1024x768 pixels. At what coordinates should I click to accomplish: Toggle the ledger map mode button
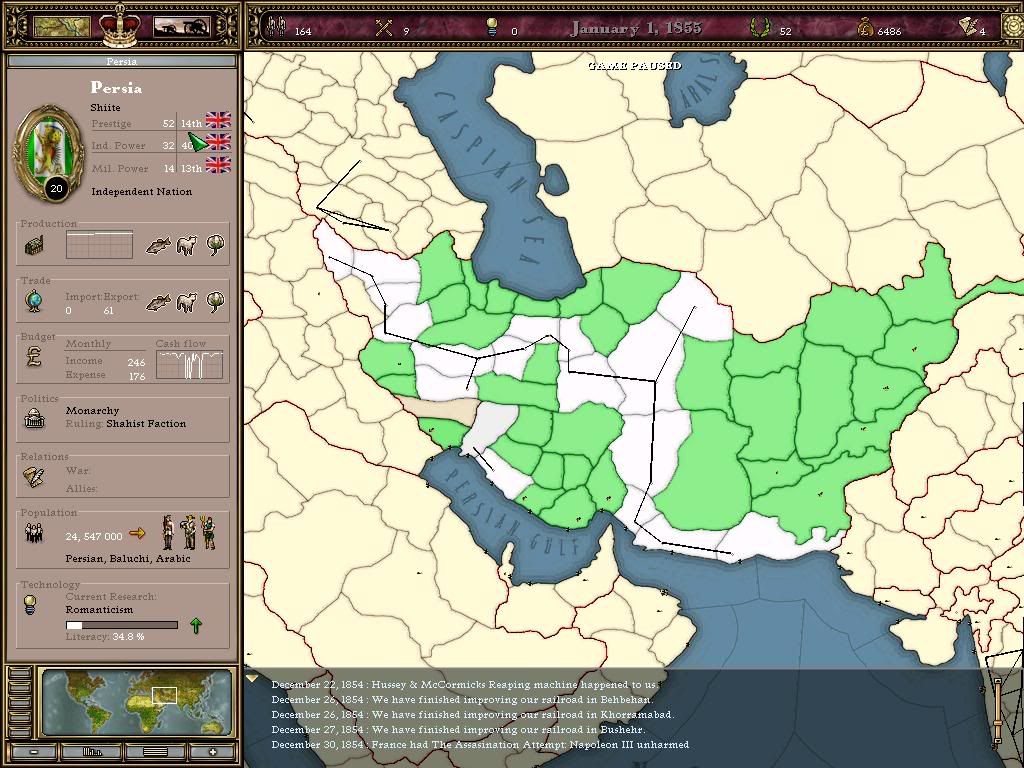154,752
